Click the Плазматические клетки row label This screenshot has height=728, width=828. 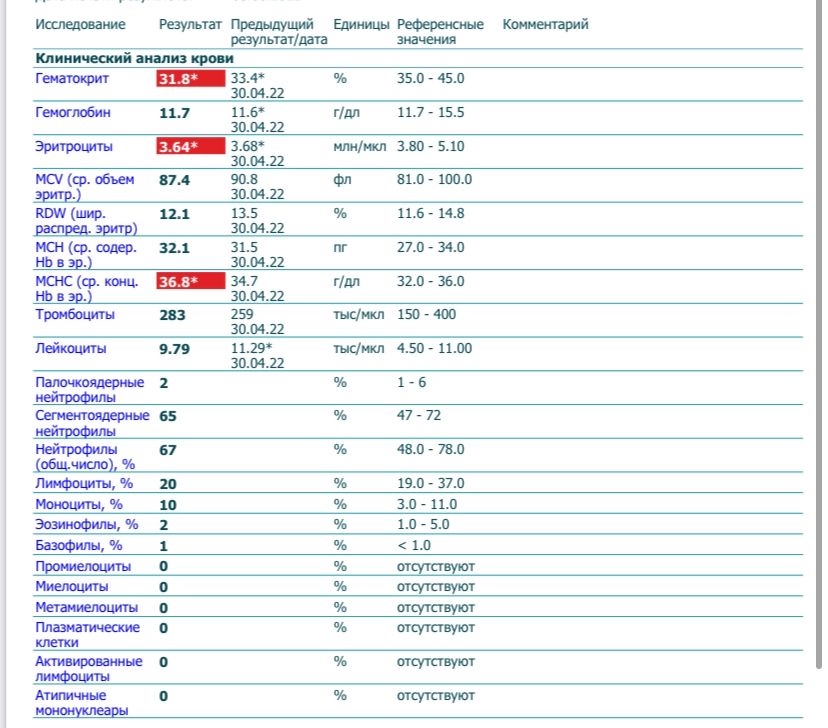87,635
